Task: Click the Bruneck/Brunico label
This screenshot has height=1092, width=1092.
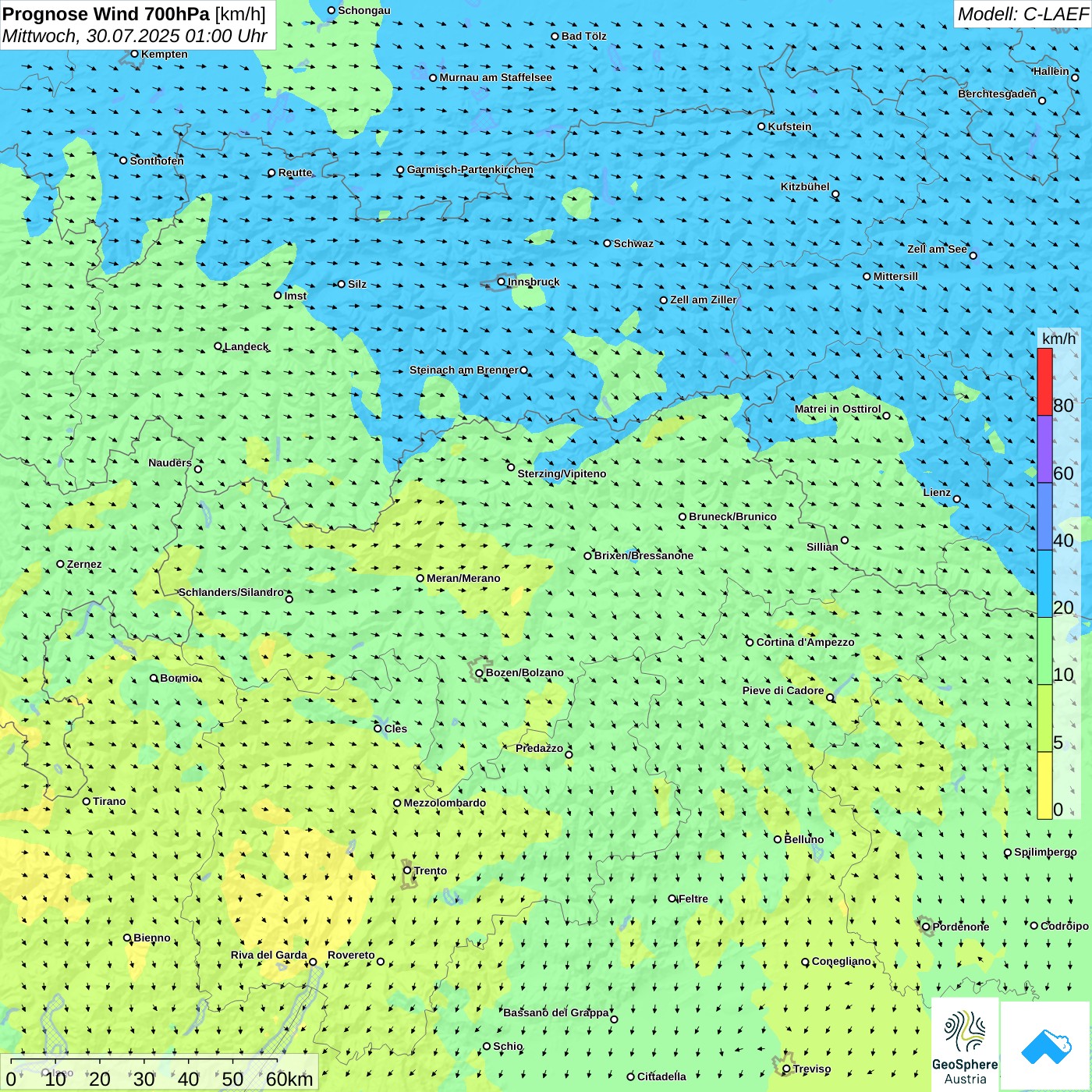Action: tap(732, 516)
